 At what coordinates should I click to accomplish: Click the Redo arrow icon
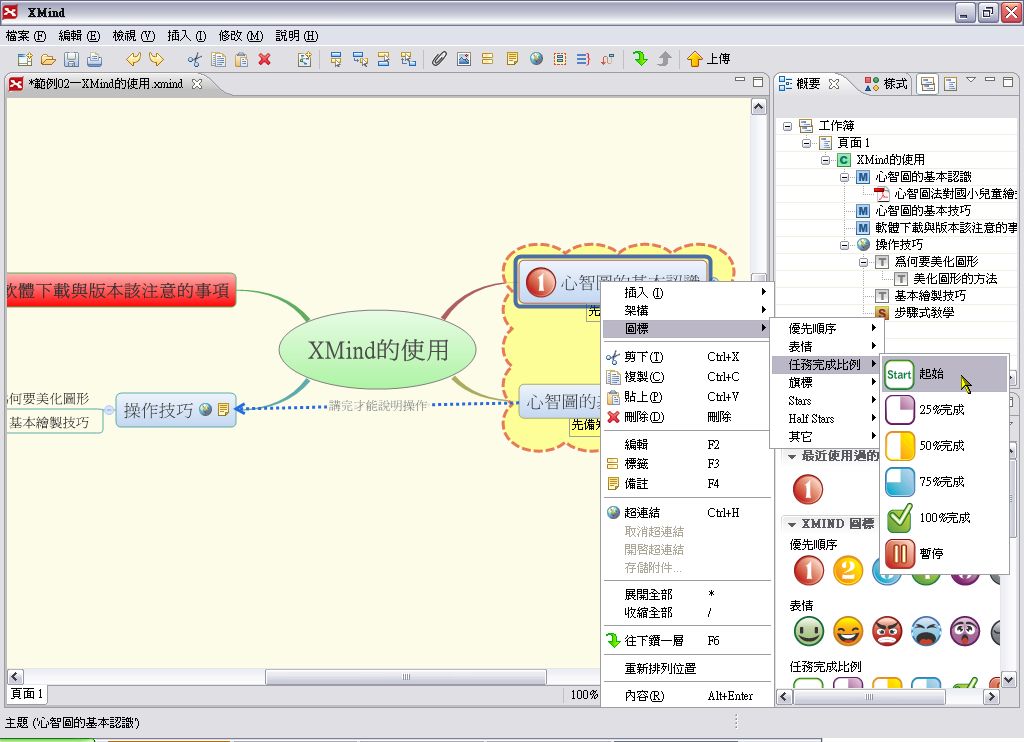(156, 59)
